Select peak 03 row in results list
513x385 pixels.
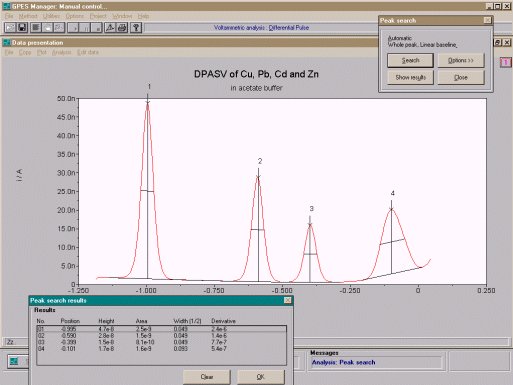tap(161, 342)
